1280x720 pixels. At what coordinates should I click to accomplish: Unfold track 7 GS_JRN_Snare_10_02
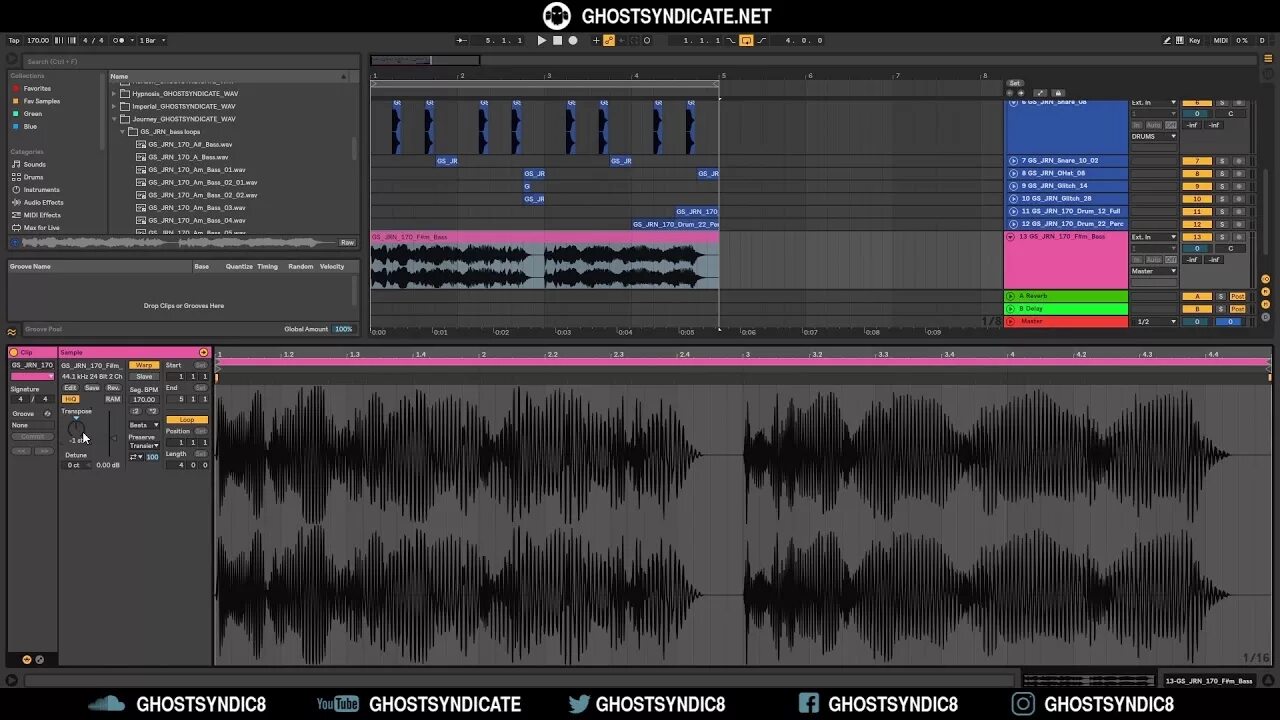coord(1013,160)
